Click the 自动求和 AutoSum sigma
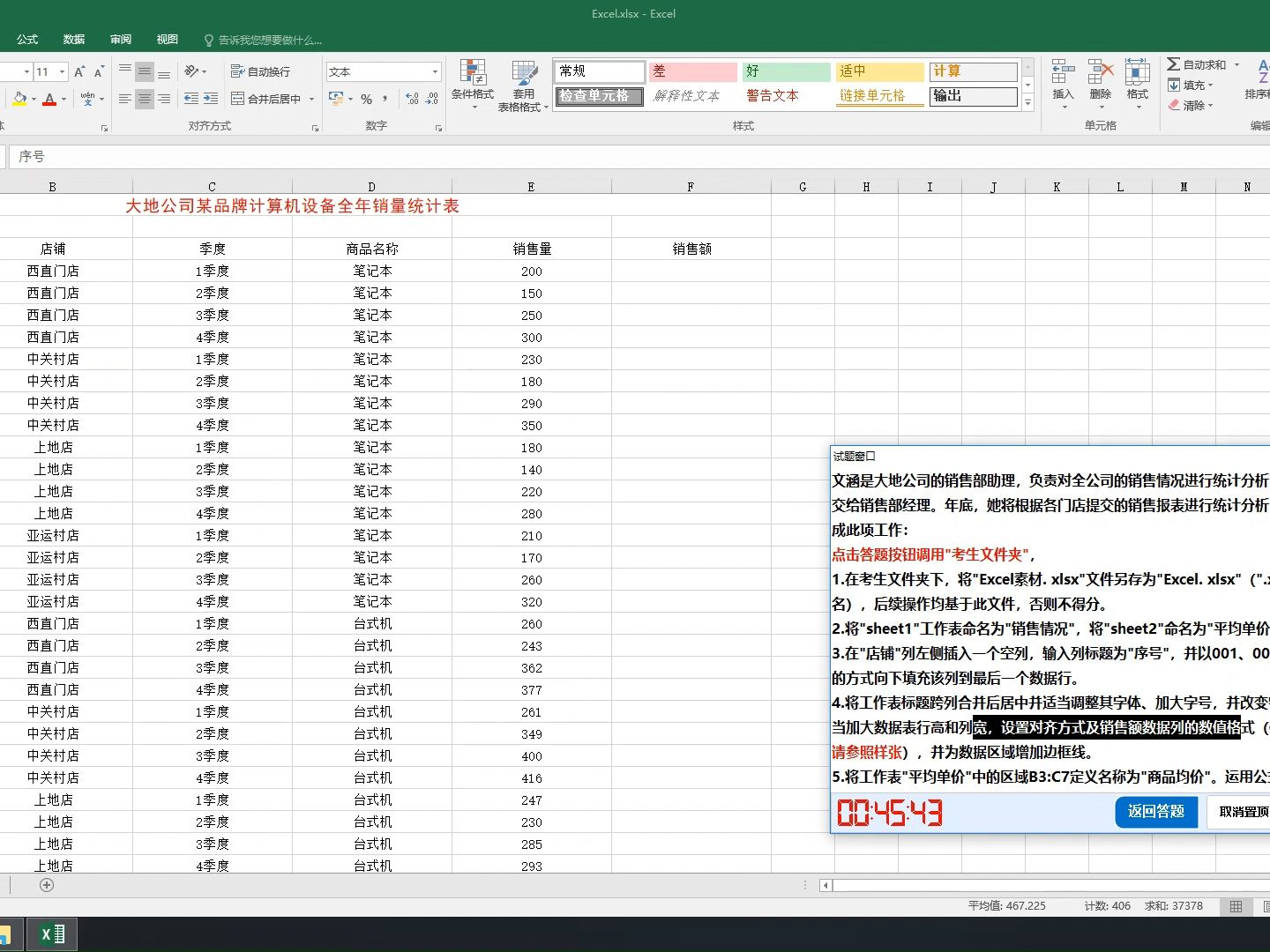 click(1196, 64)
